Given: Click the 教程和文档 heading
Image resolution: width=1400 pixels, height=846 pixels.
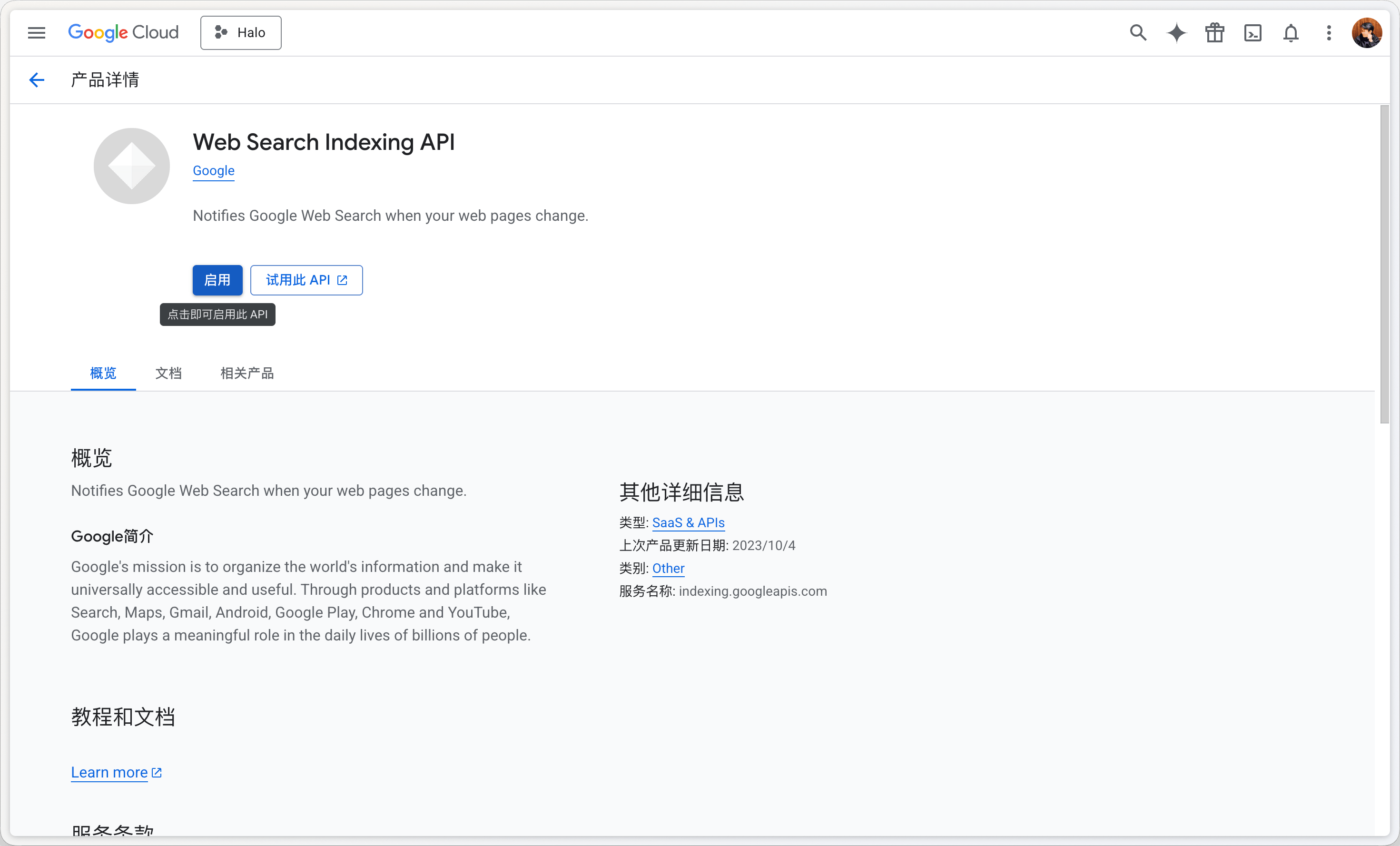Looking at the screenshot, I should click(123, 717).
